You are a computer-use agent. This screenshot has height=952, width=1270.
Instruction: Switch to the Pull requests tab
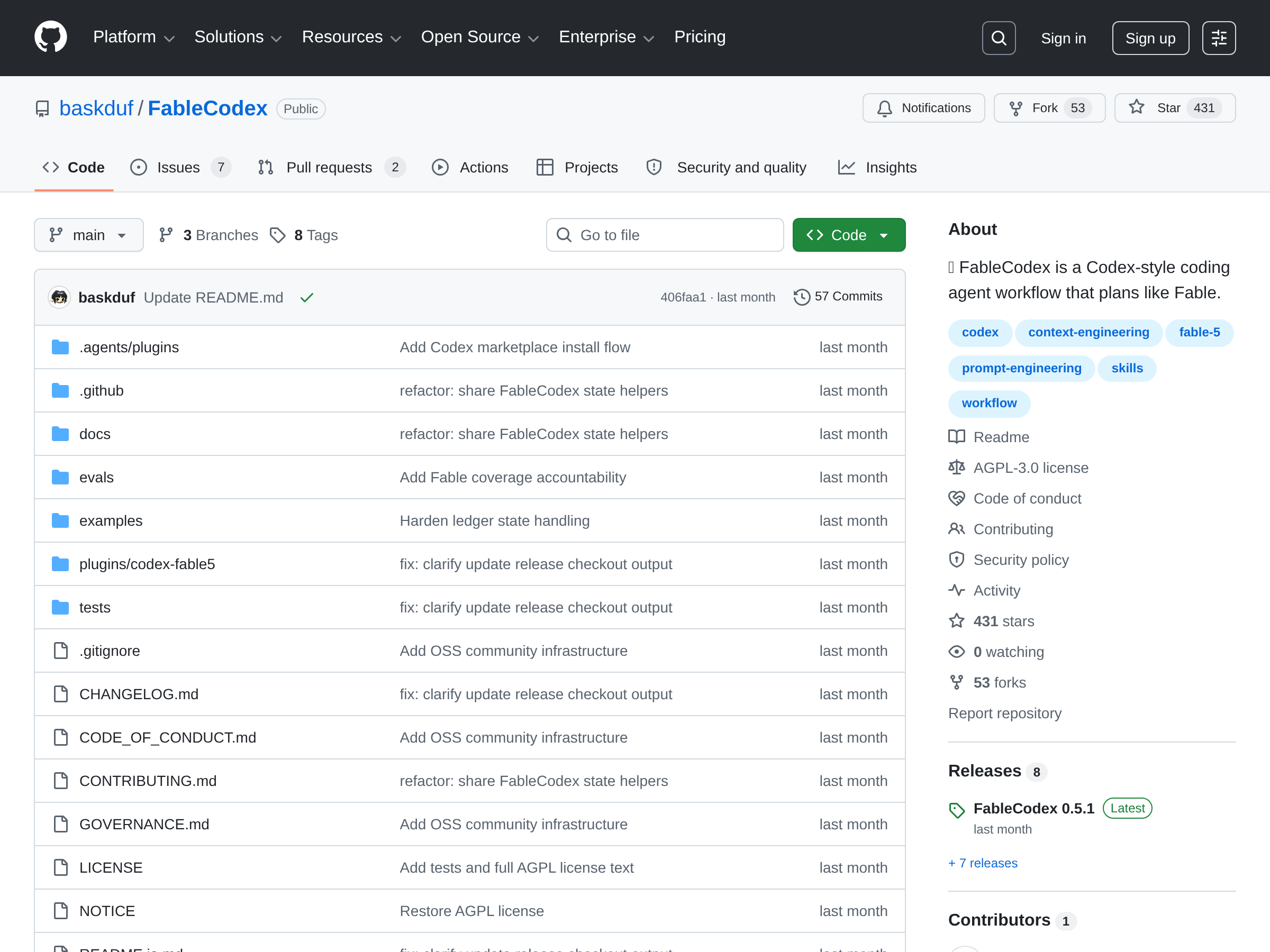(331, 168)
